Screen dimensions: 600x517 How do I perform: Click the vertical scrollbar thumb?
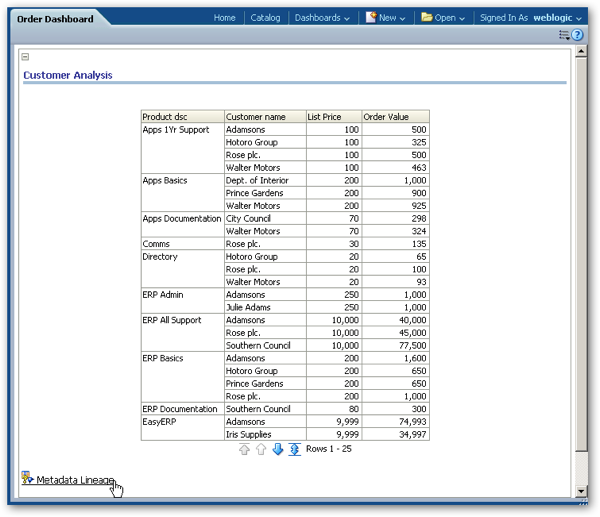point(581,254)
